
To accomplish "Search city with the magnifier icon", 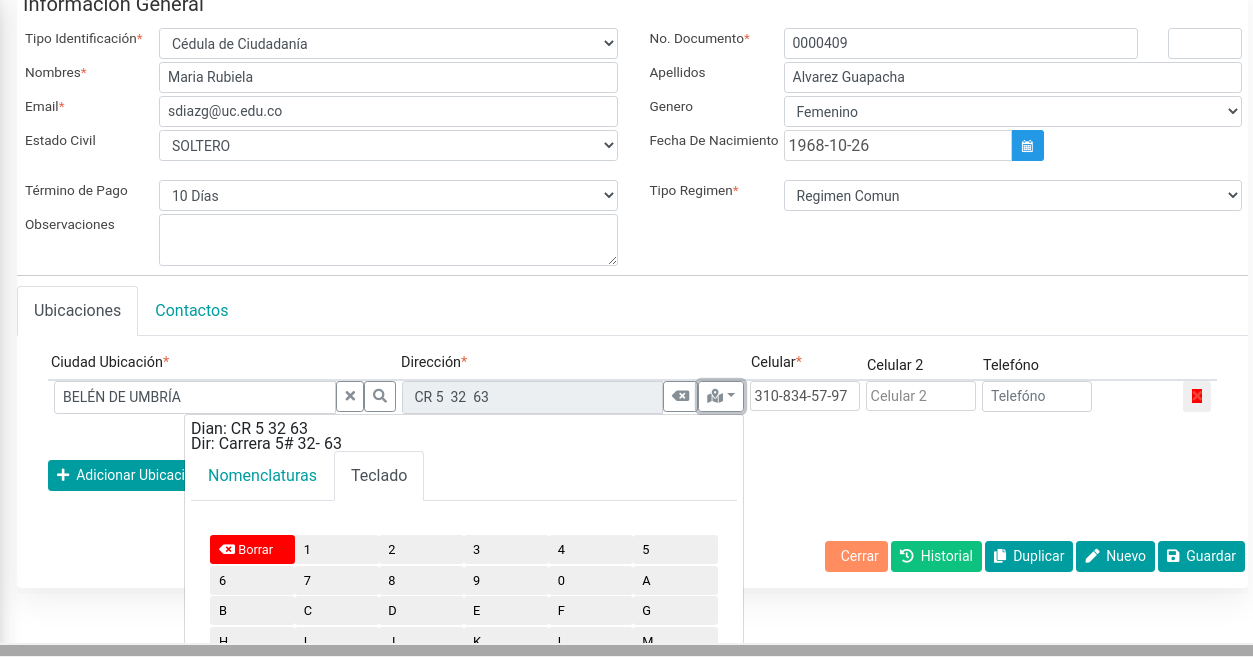I will point(380,397).
